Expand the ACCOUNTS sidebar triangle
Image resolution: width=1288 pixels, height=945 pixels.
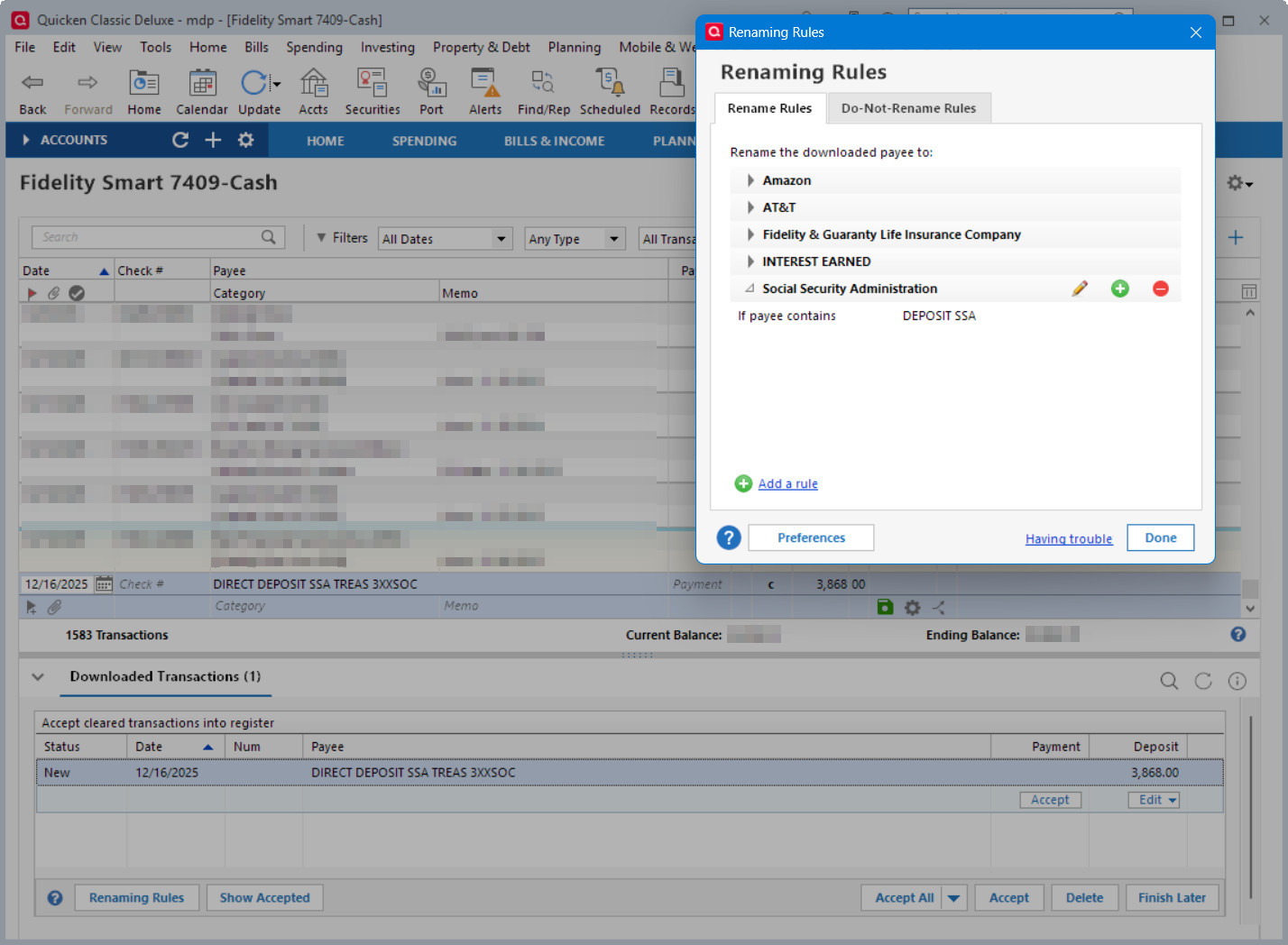pos(25,140)
